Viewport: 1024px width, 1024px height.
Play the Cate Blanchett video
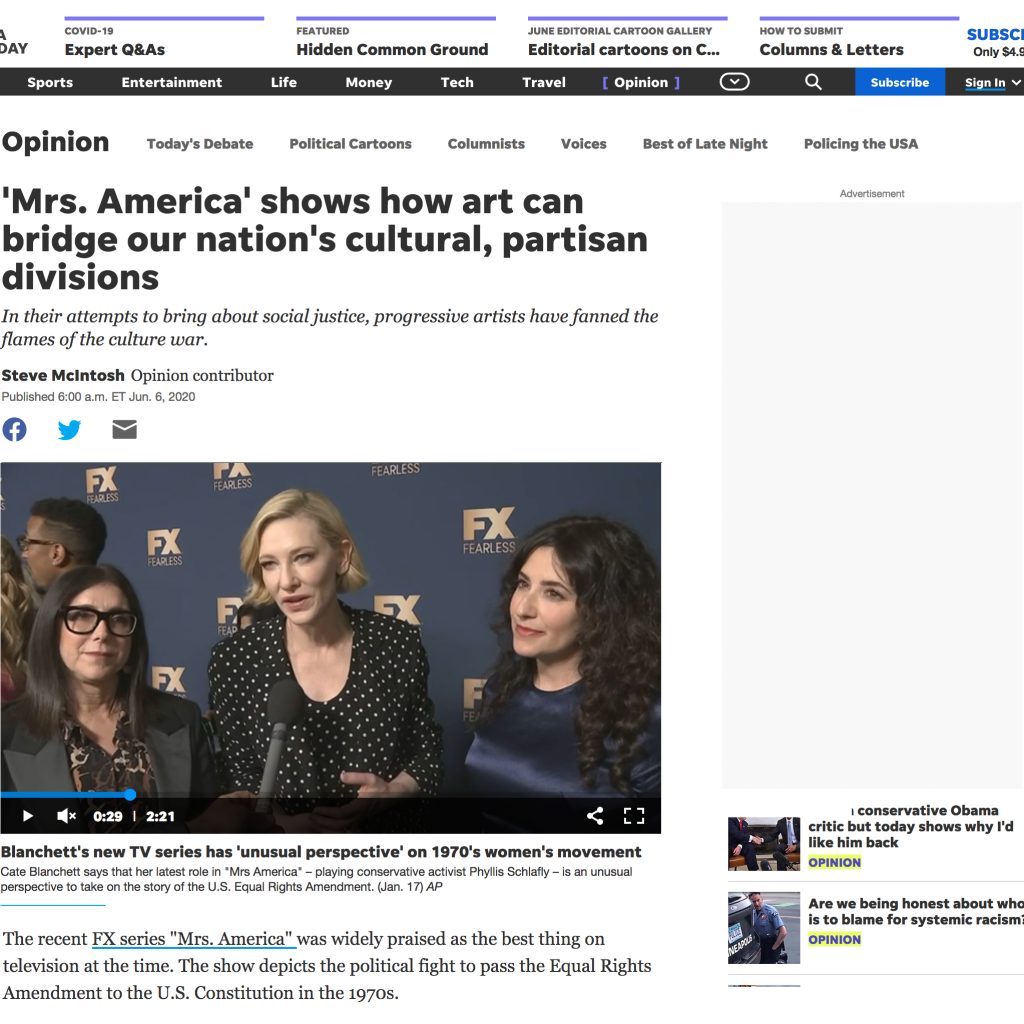tap(27, 816)
